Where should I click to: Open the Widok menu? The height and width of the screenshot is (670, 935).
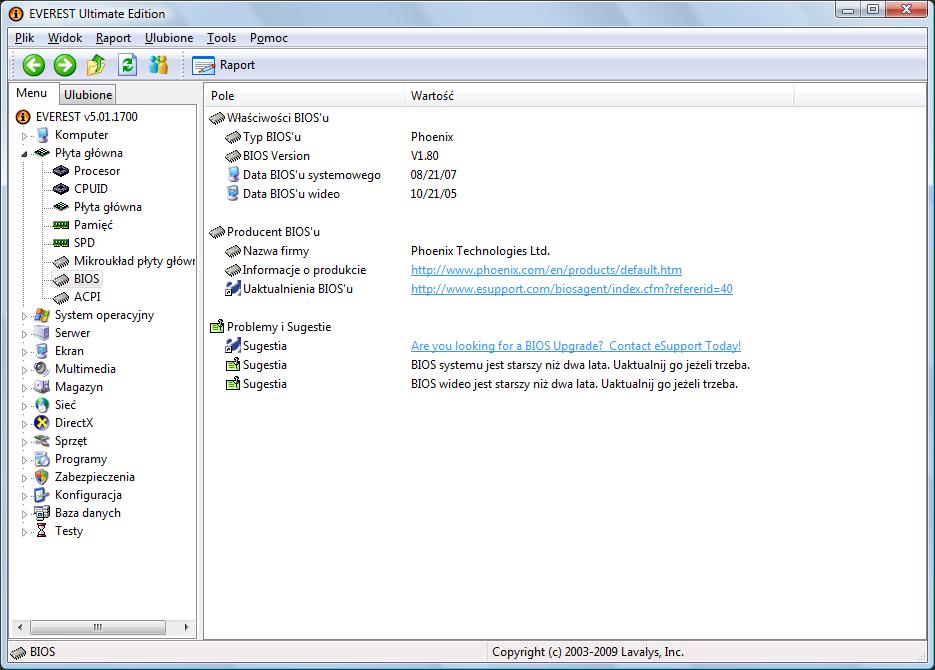65,38
